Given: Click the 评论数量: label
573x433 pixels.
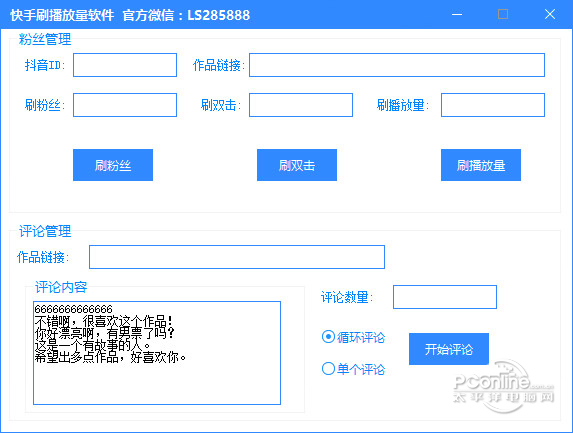Looking at the screenshot, I should 347,297.
